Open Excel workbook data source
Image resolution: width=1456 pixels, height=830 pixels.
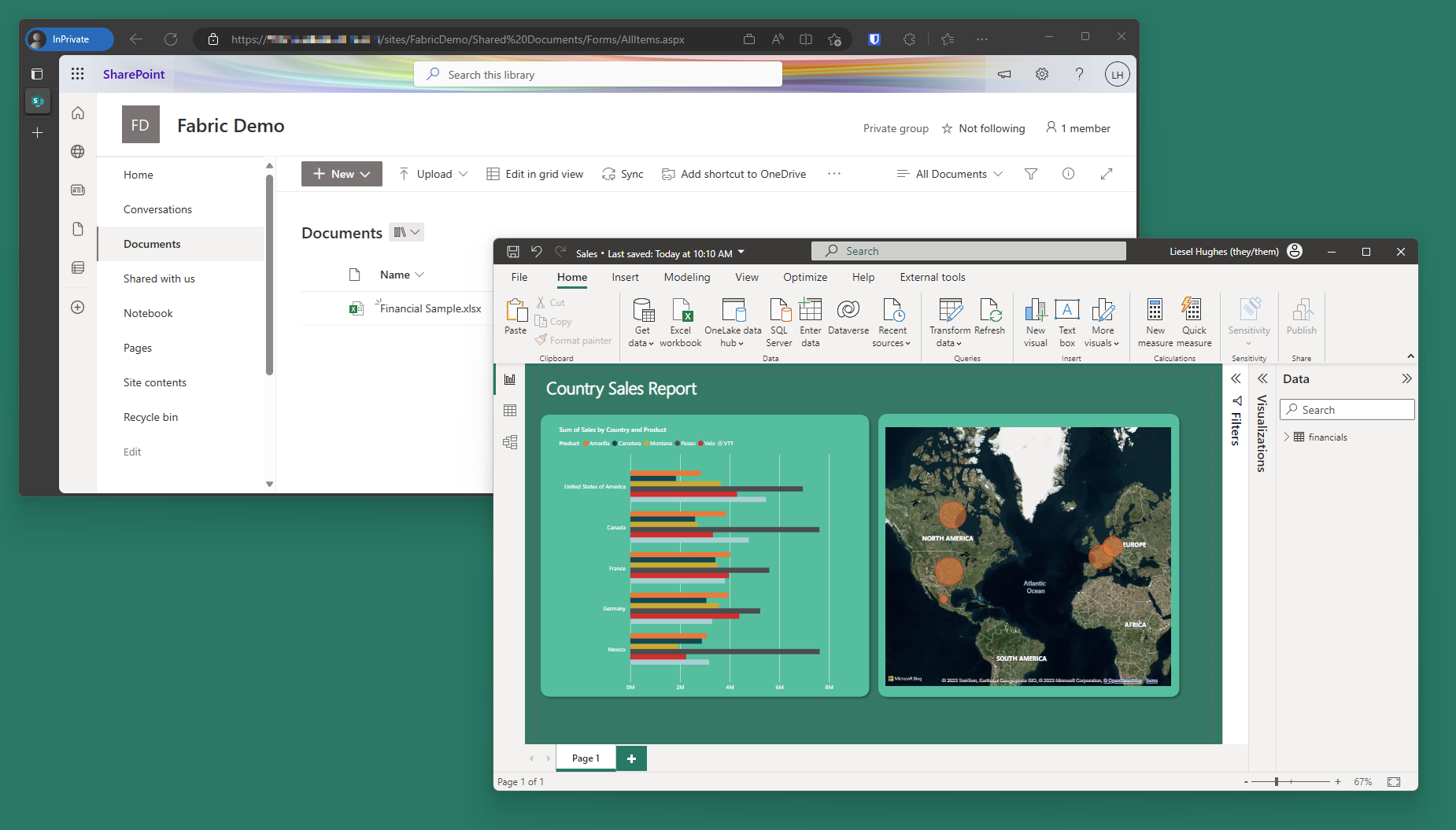[681, 323]
